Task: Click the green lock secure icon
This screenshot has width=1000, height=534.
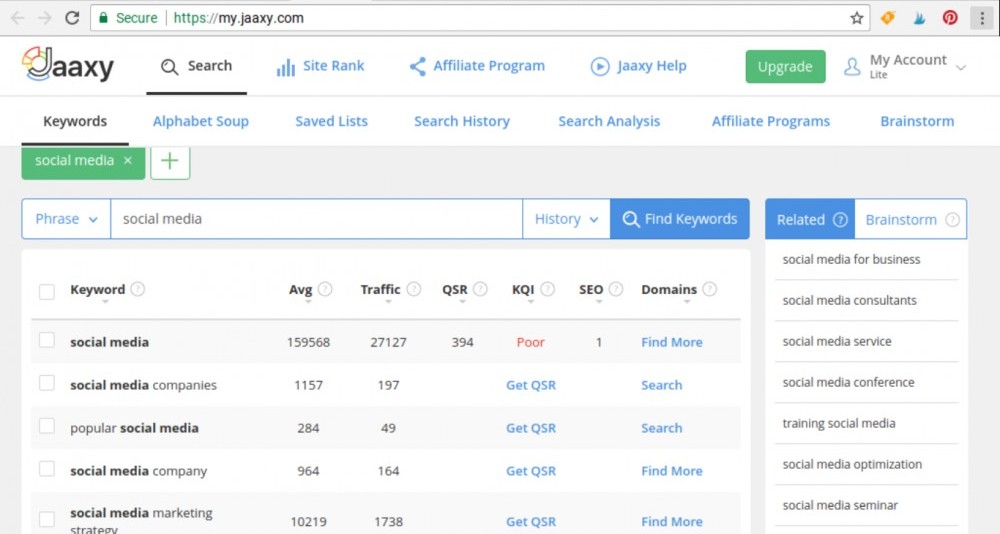Action: coord(103,18)
